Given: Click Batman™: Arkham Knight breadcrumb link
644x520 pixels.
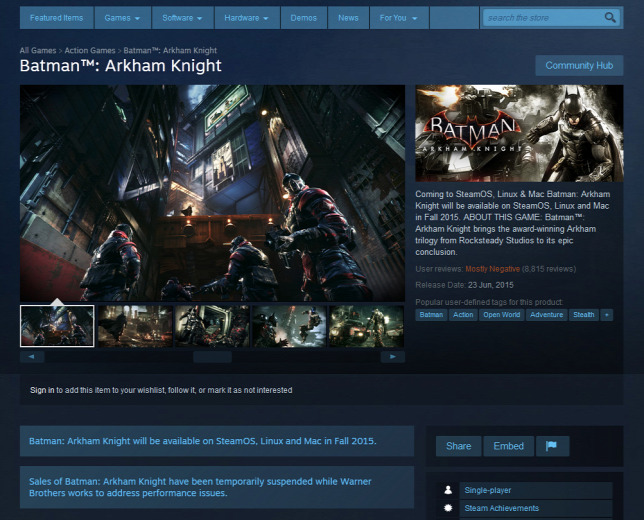Looking at the screenshot, I should (170, 51).
